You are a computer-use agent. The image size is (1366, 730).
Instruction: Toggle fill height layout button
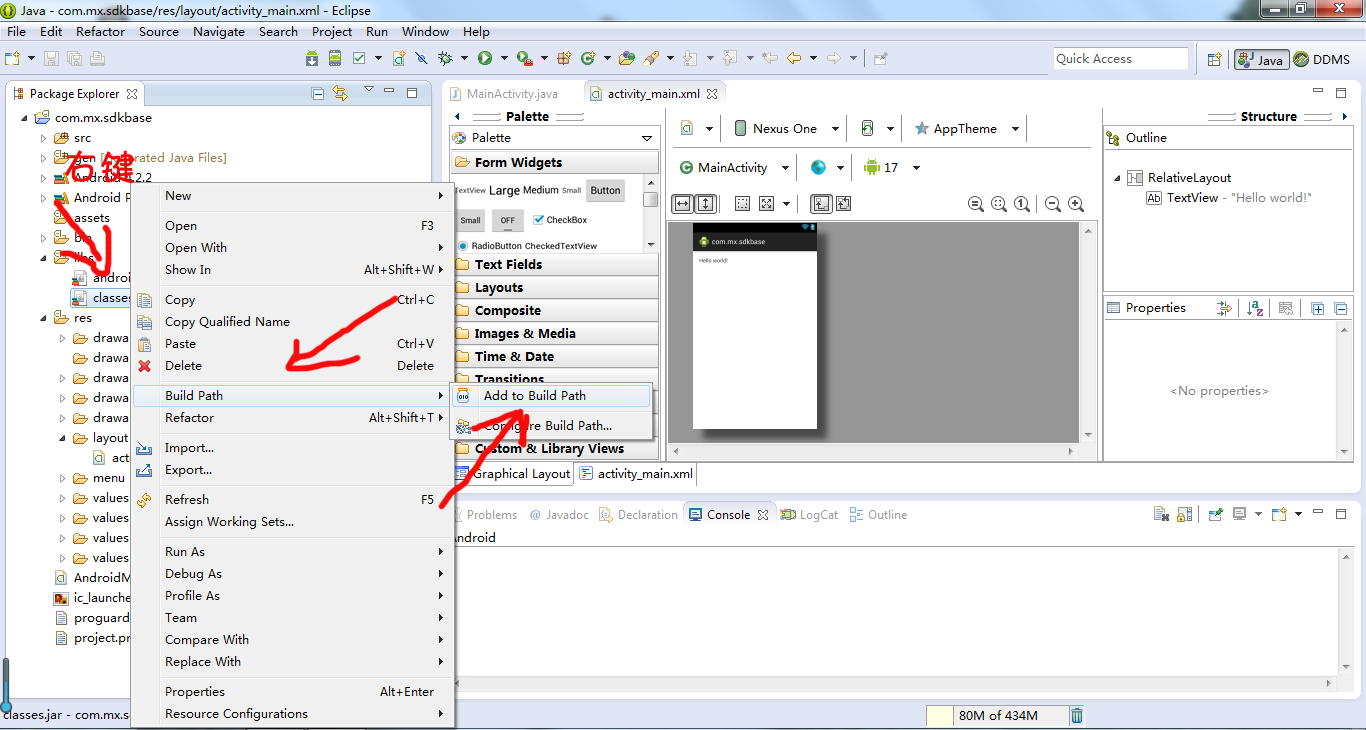tap(705, 204)
